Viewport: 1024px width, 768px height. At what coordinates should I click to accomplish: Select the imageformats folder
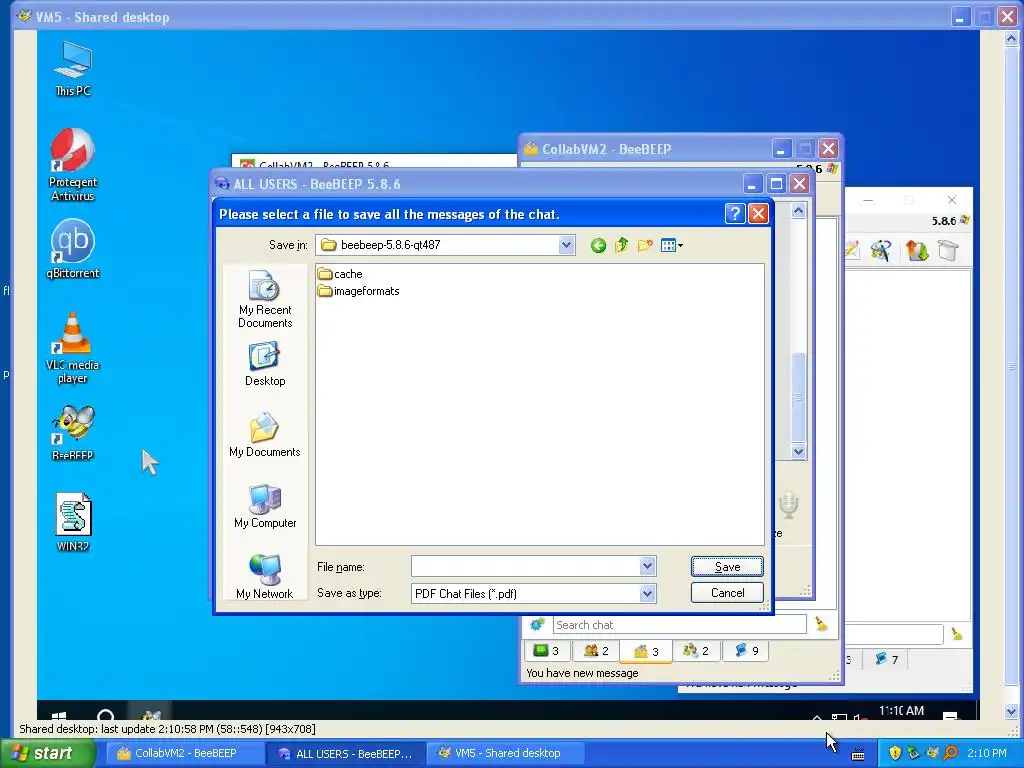[x=359, y=291]
